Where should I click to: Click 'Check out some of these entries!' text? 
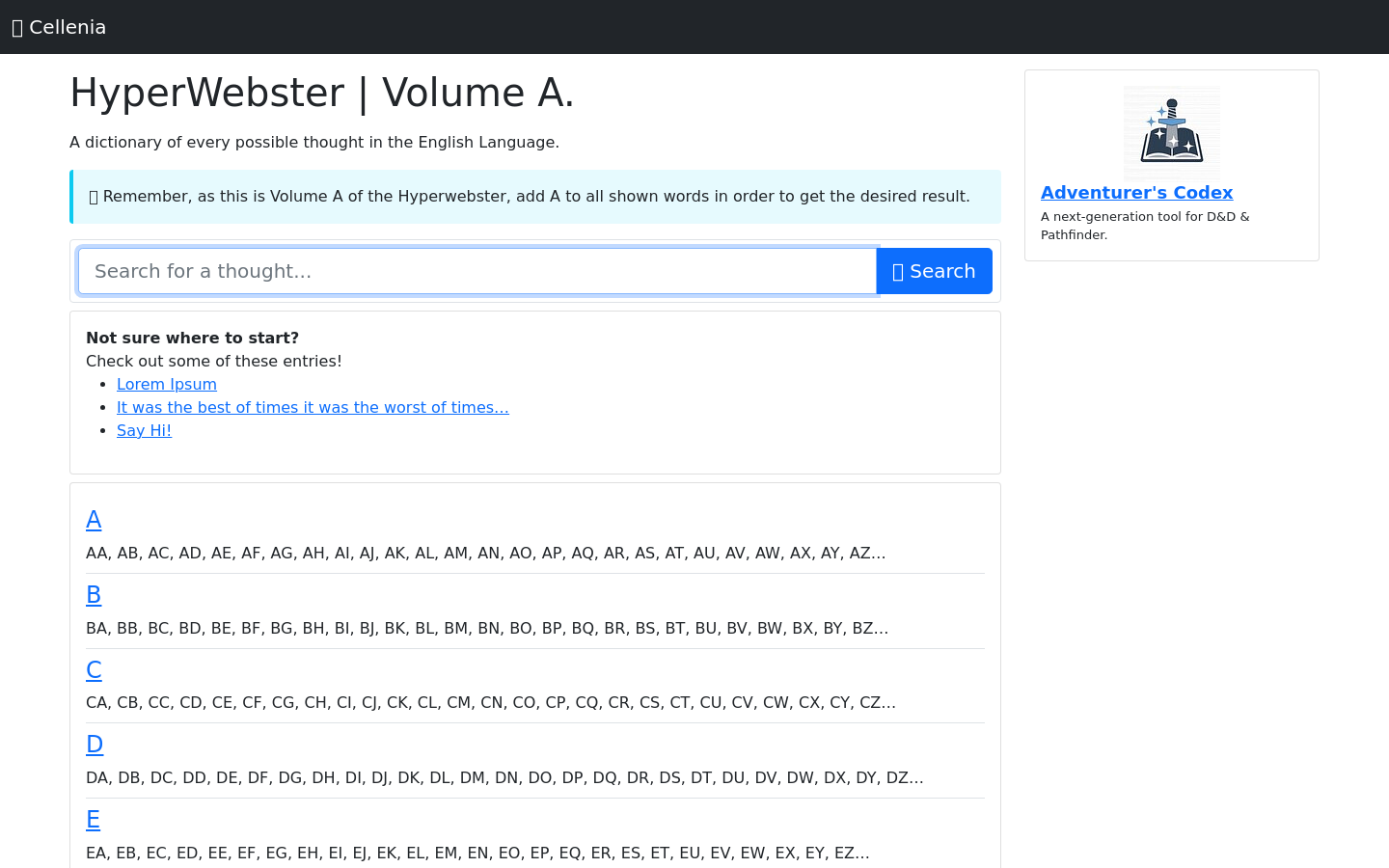point(214,361)
